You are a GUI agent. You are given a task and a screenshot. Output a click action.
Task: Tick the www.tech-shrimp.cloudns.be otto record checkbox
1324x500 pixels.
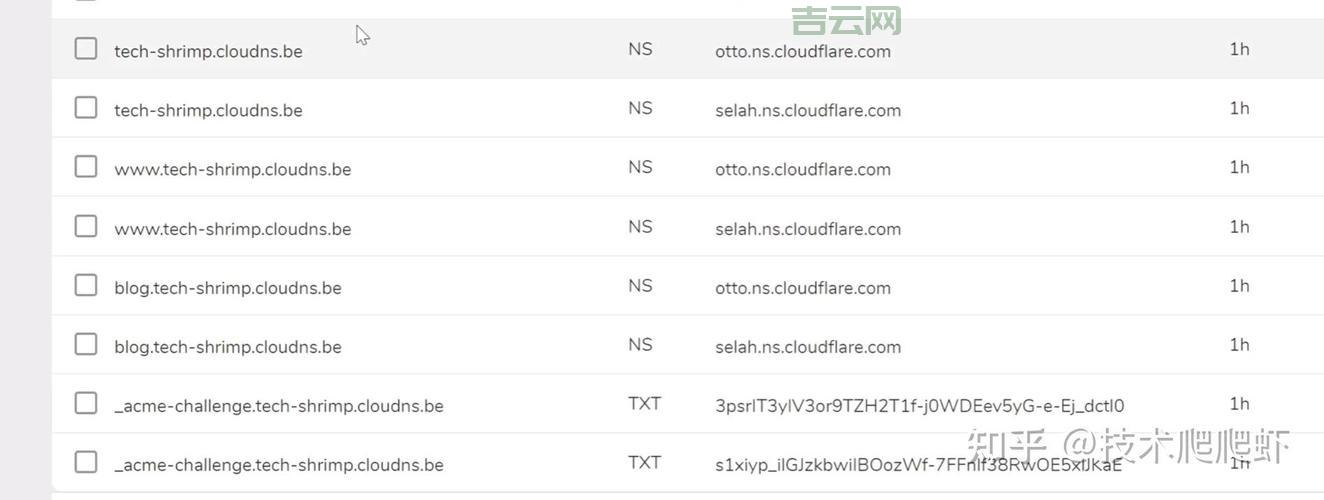pyautogui.click(x=86, y=167)
